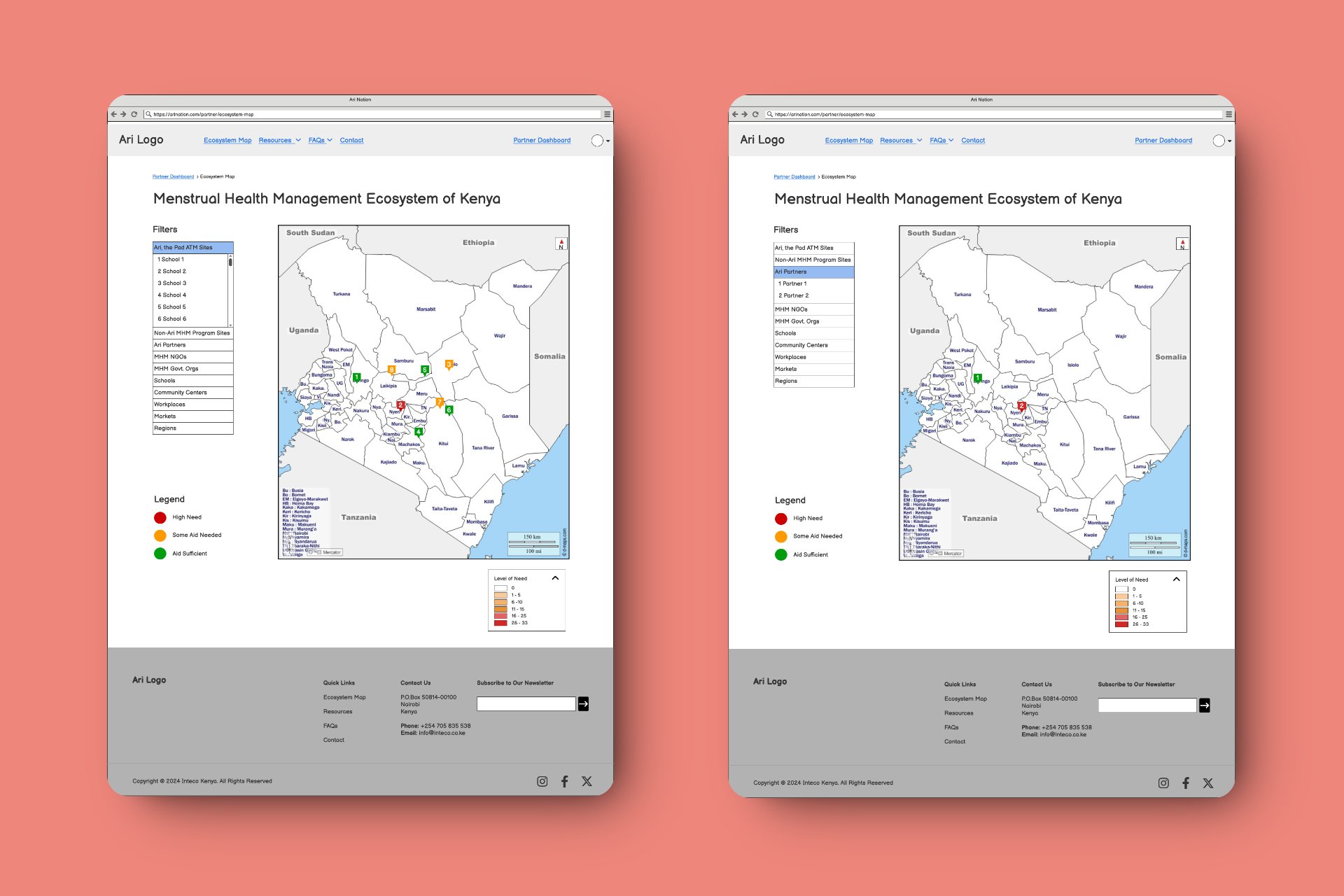The width and height of the screenshot is (1344, 896).
Task: Open Partner Dashboard link in left mockup header
Action: pos(542,140)
